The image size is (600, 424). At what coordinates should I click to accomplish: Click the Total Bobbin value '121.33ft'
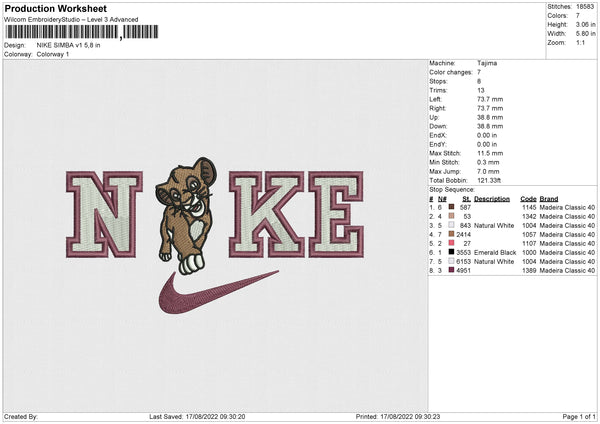489,180
